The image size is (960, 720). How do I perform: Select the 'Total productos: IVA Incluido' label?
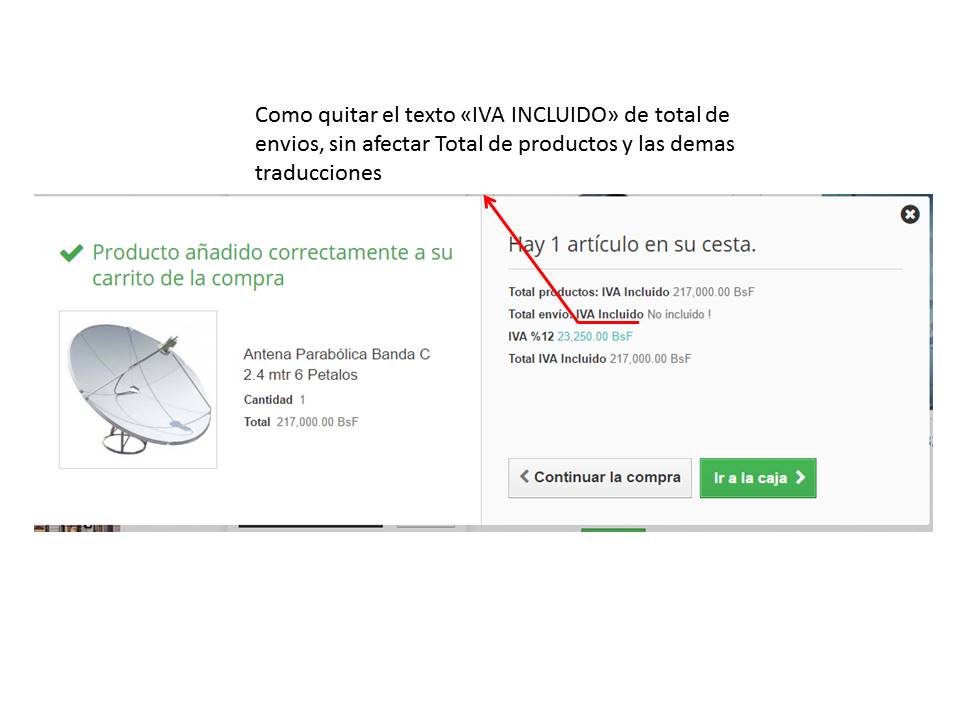coord(588,292)
